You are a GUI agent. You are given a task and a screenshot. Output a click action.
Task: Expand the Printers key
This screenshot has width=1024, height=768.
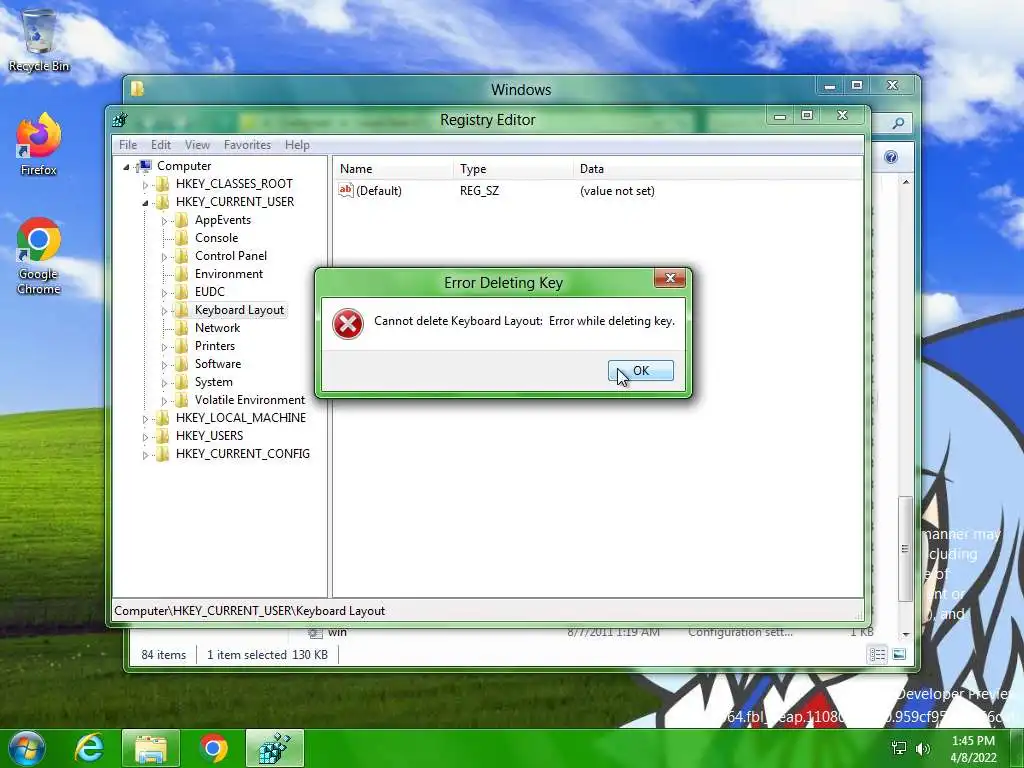coord(164,347)
